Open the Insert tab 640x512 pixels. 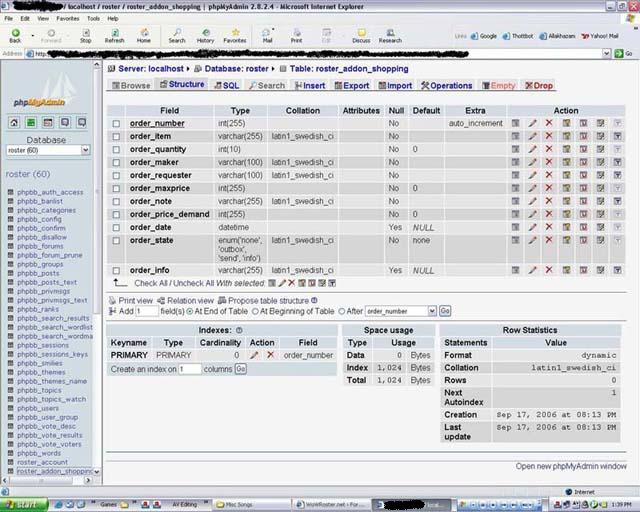(310, 85)
